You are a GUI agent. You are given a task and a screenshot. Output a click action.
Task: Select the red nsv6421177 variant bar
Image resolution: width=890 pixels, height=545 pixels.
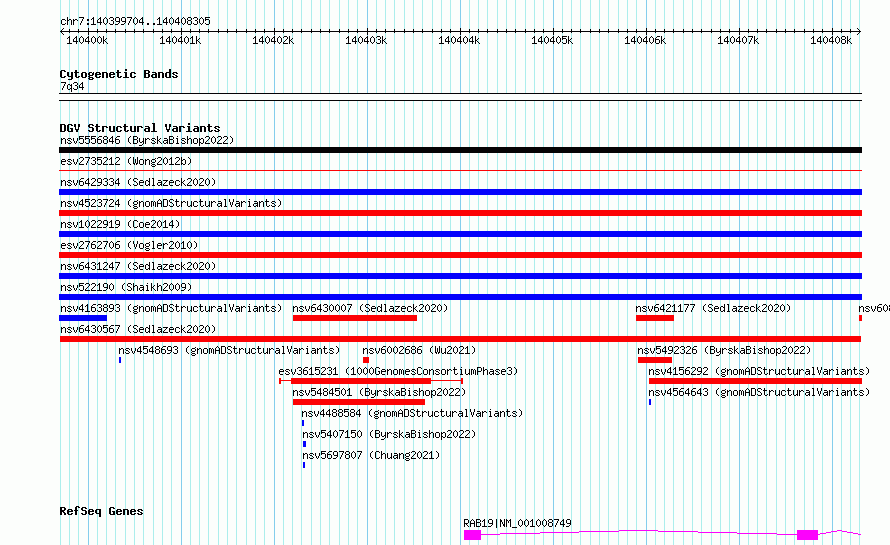point(655,318)
